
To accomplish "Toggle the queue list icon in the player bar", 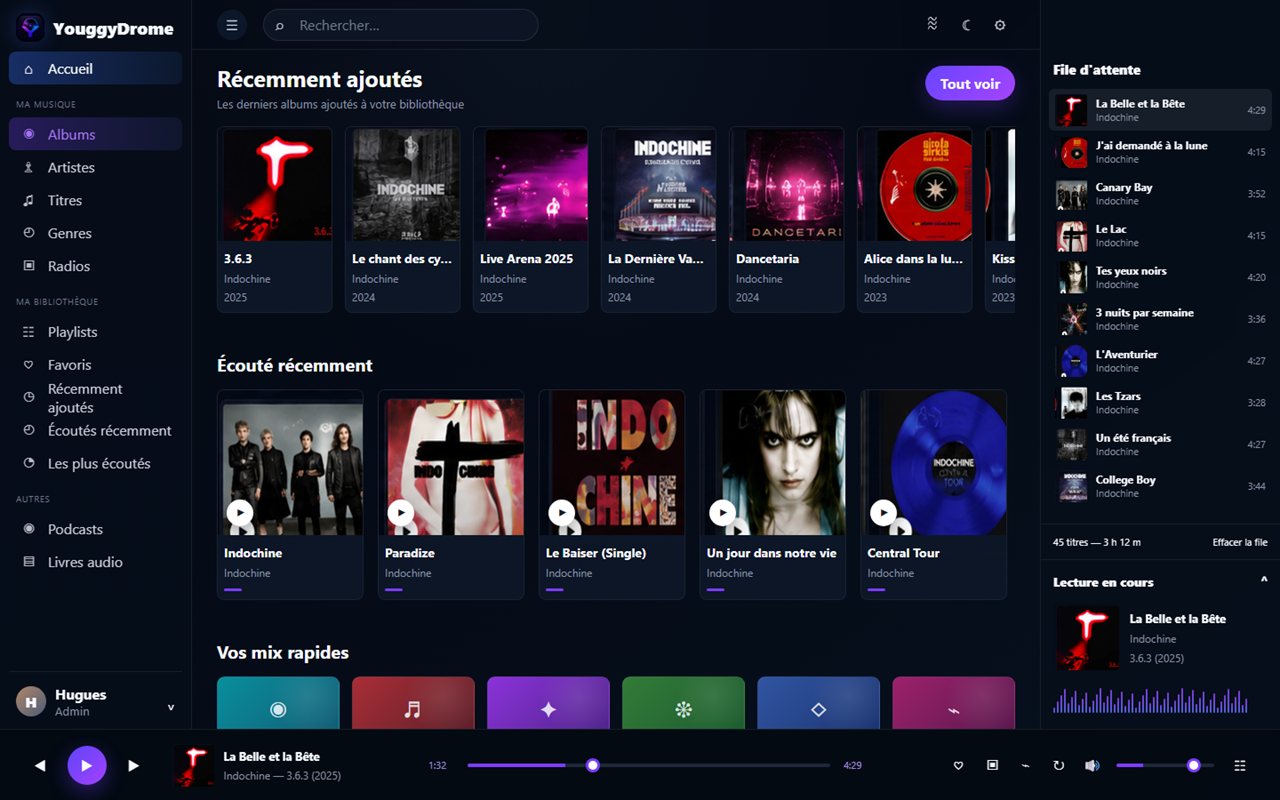I will point(1240,766).
